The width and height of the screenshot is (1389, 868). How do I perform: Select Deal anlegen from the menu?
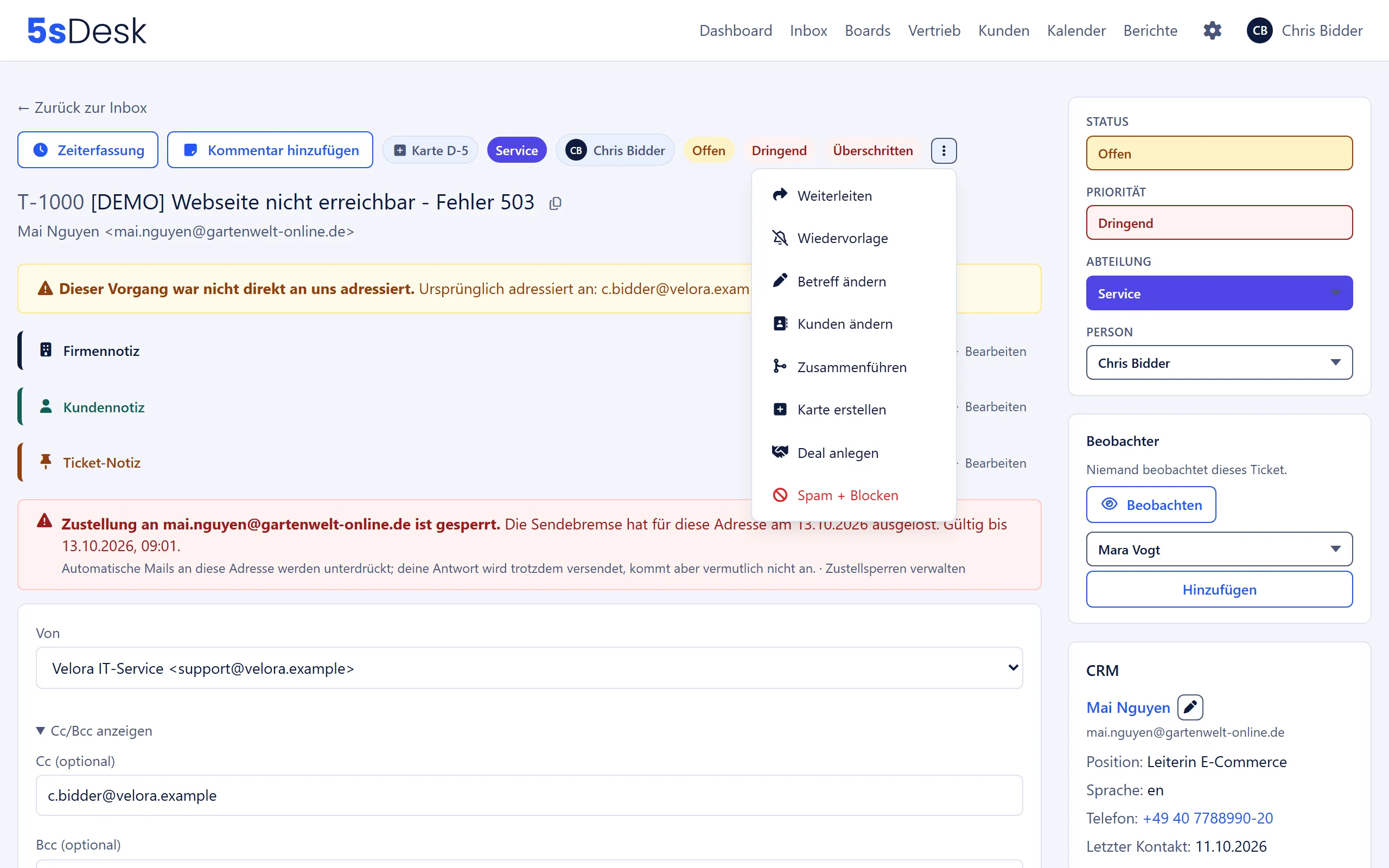pos(853,453)
